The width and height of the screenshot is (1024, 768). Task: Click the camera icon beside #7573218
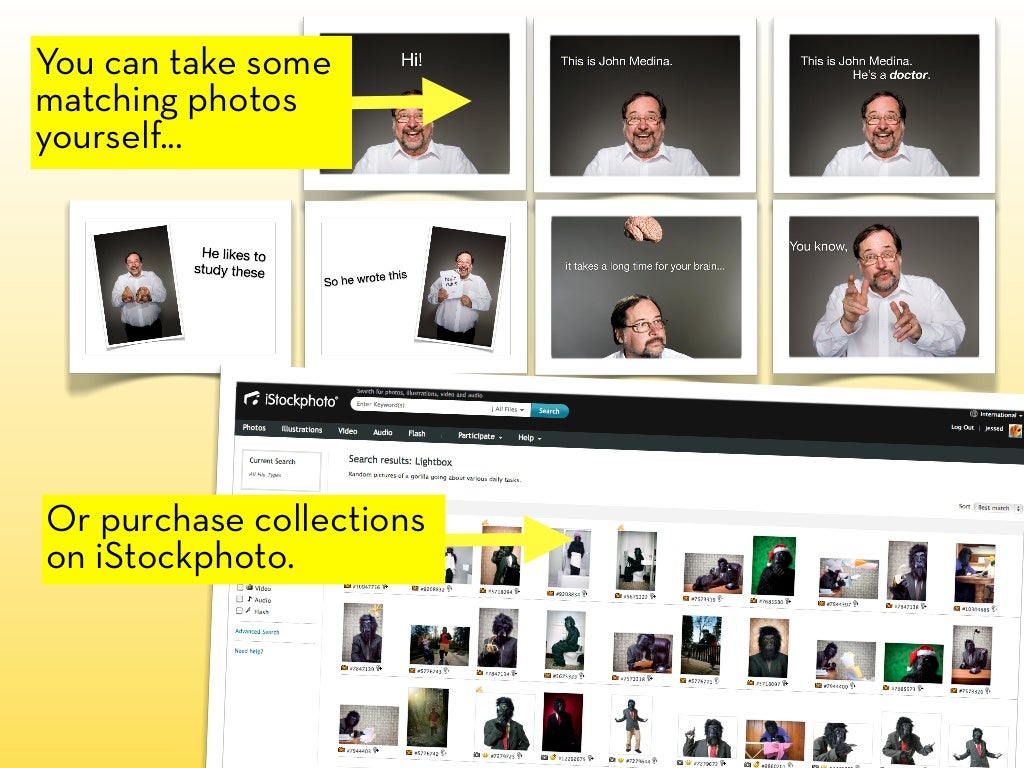tap(616, 678)
